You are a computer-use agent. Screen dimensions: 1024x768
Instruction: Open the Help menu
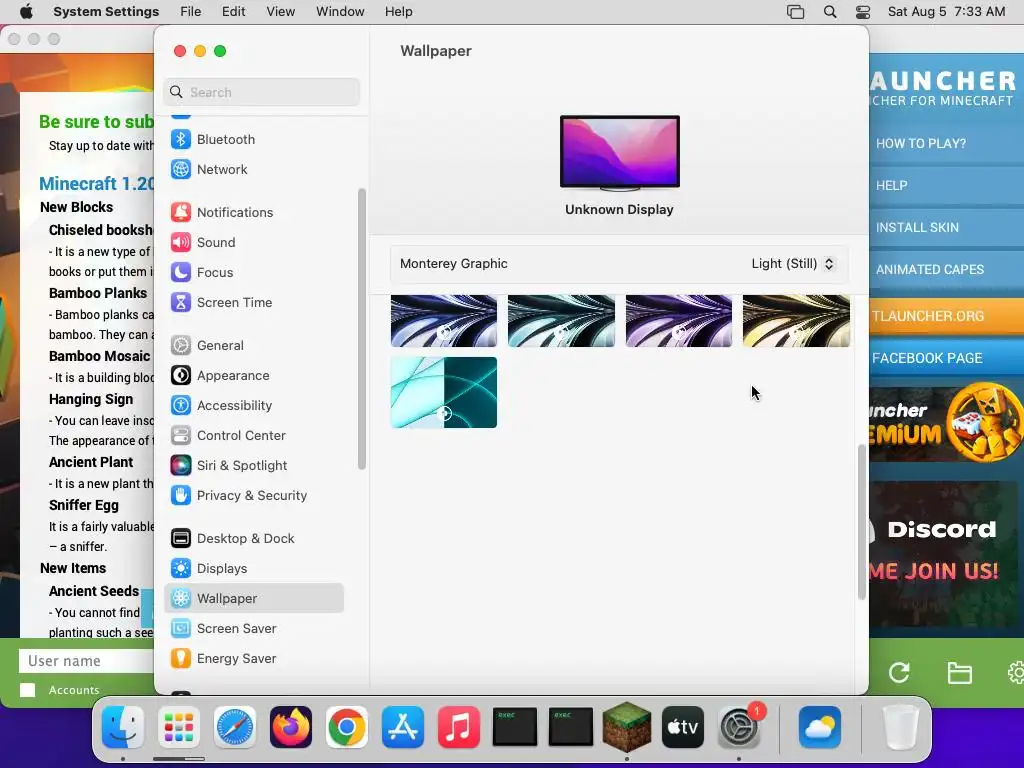click(398, 12)
